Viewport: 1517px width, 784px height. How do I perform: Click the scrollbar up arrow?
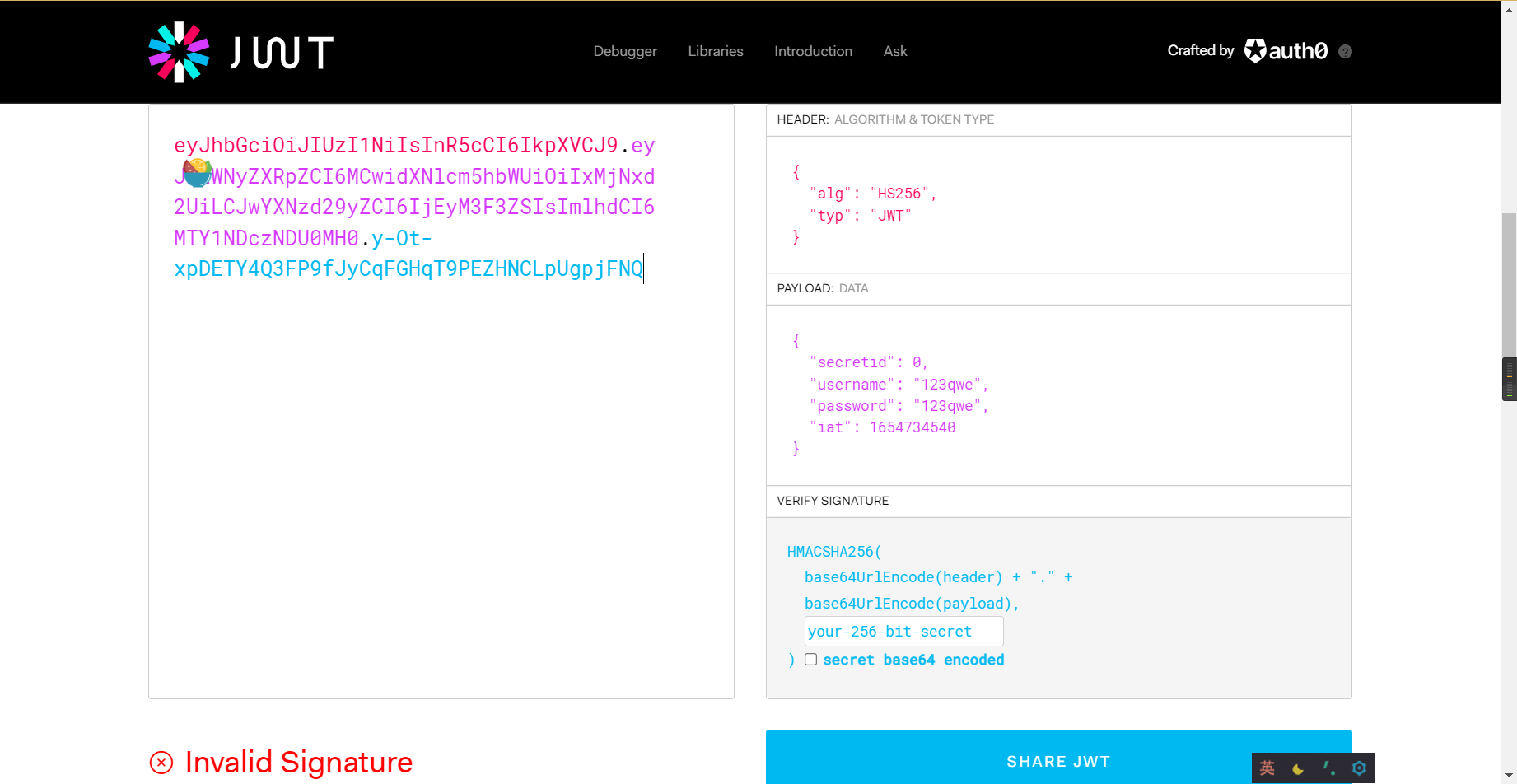[x=1509, y=9]
